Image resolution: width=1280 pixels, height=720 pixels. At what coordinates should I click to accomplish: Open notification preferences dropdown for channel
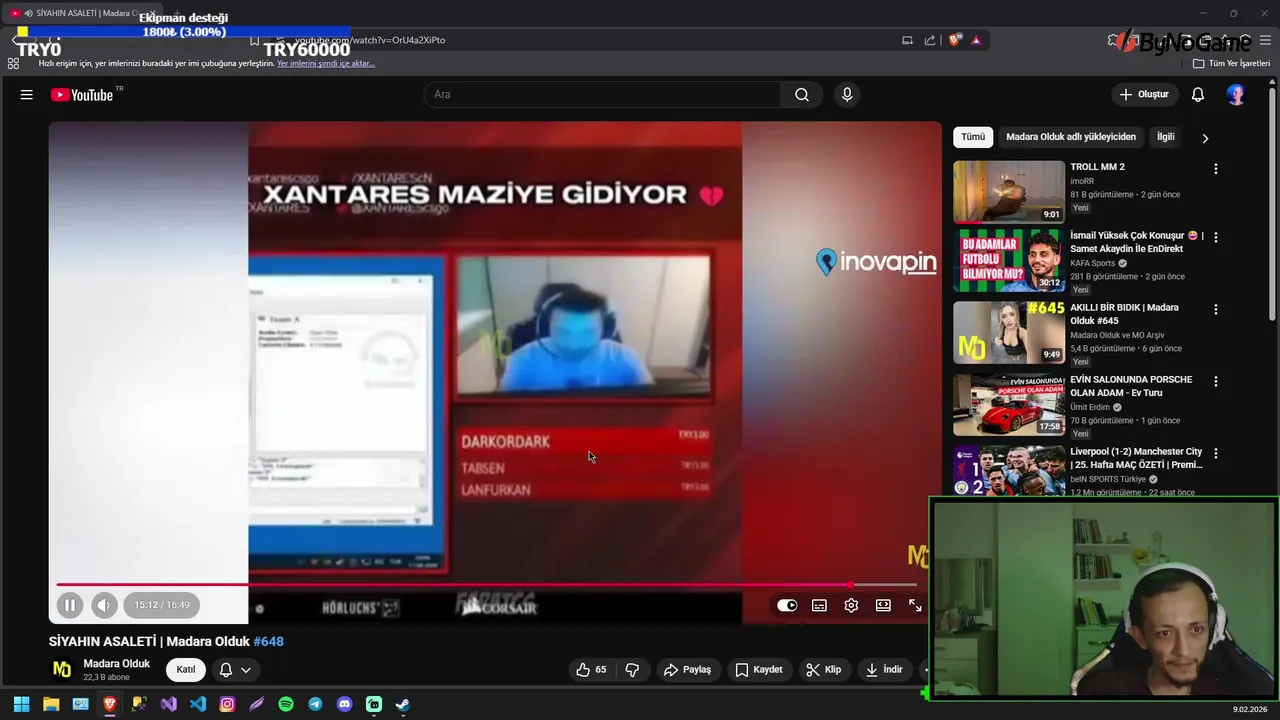[x=234, y=670]
